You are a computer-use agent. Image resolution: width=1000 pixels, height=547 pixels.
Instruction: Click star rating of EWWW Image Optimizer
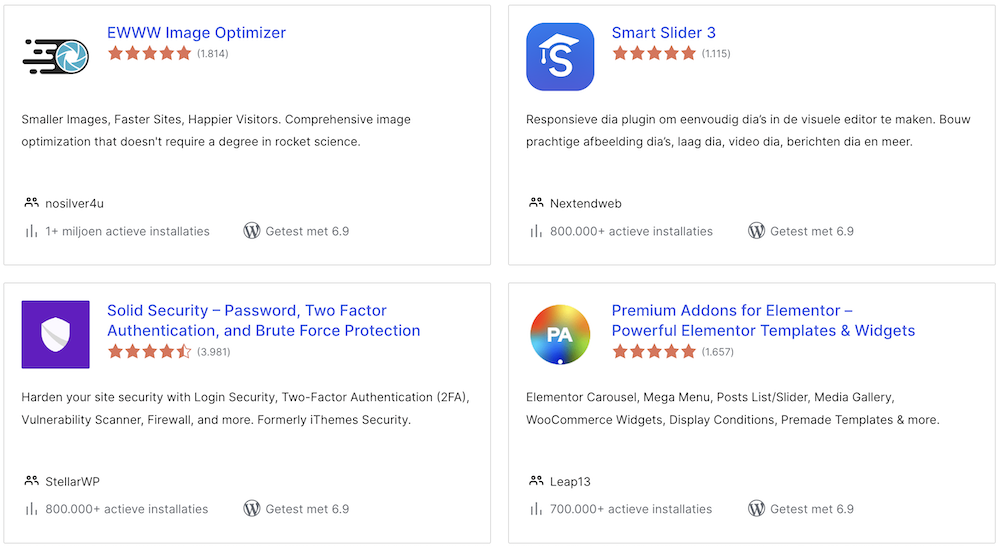[149, 54]
